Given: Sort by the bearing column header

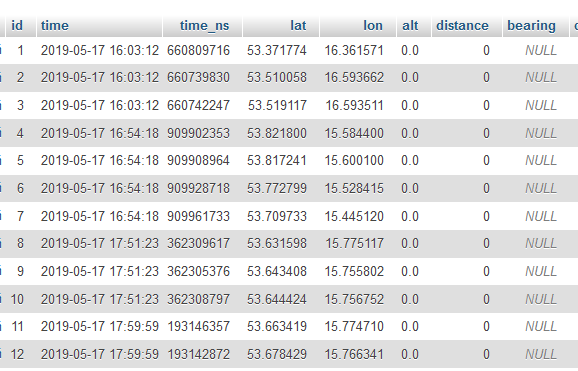Looking at the screenshot, I should coord(532,26).
